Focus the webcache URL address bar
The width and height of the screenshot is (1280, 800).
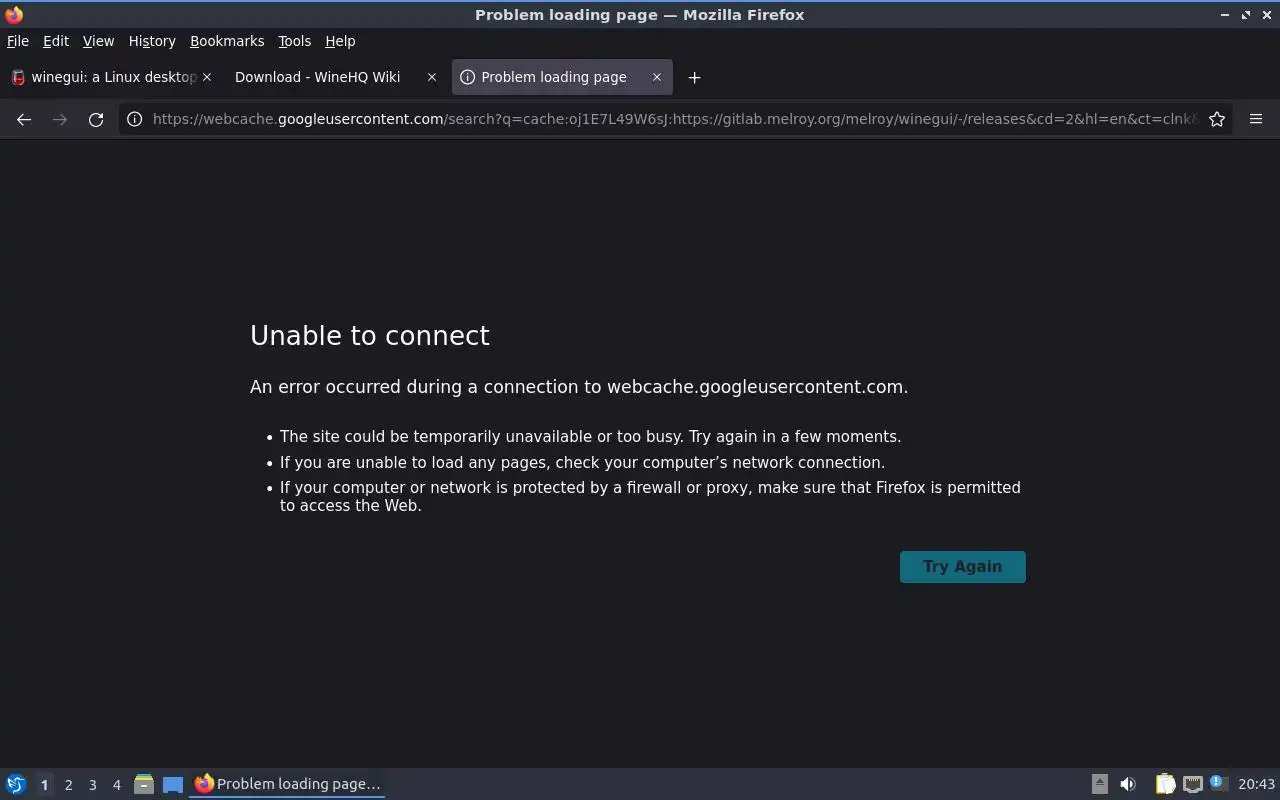pos(675,119)
